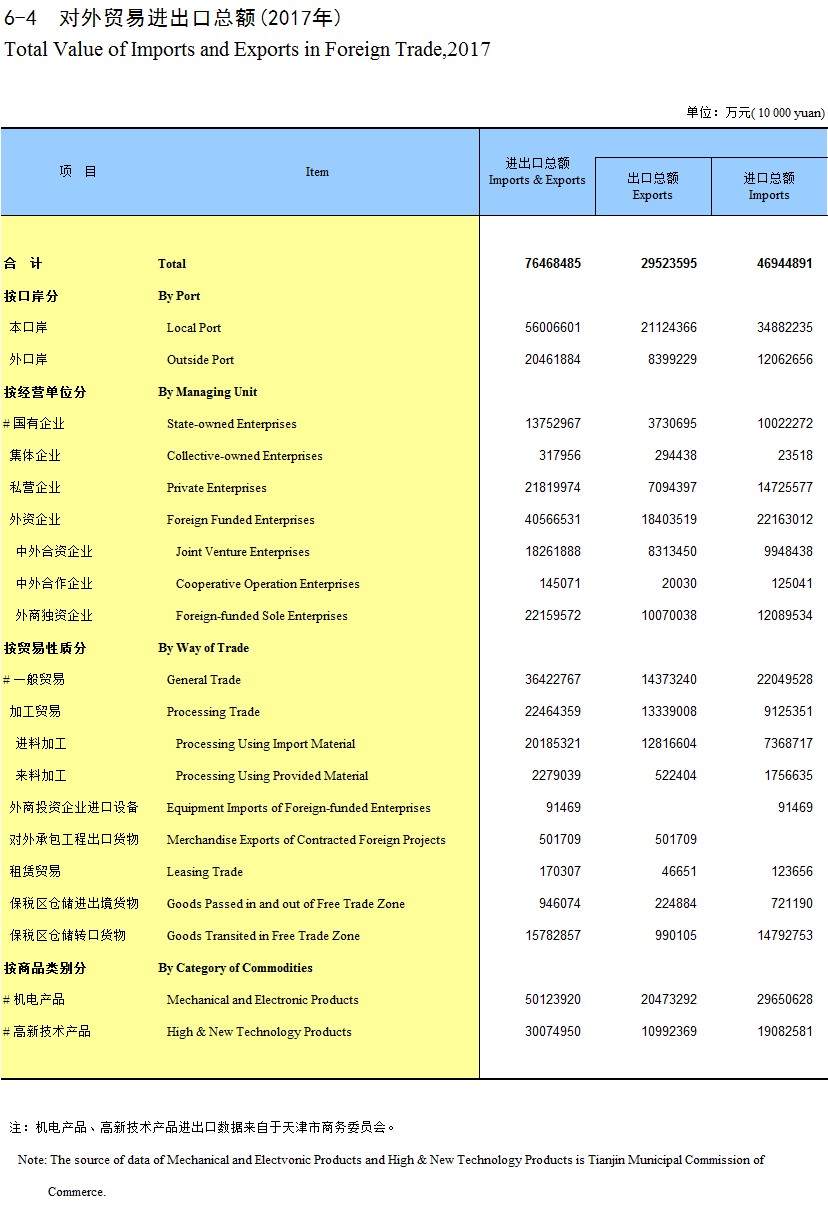
Task: Click the 'Outside Port' row label
Action: [x=200, y=360]
